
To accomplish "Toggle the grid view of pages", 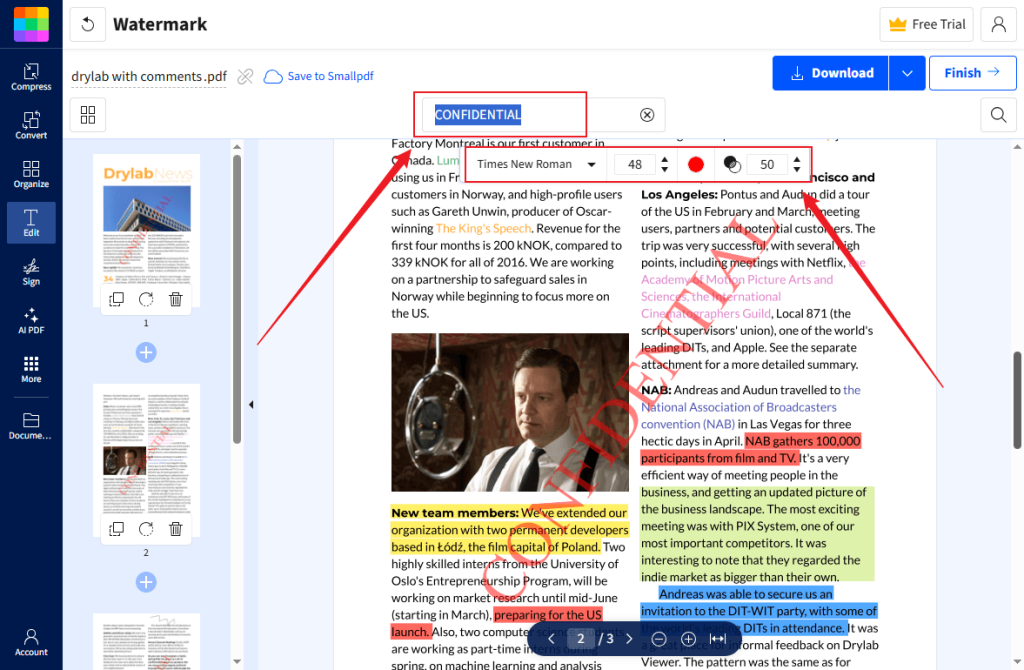I will coord(87,115).
